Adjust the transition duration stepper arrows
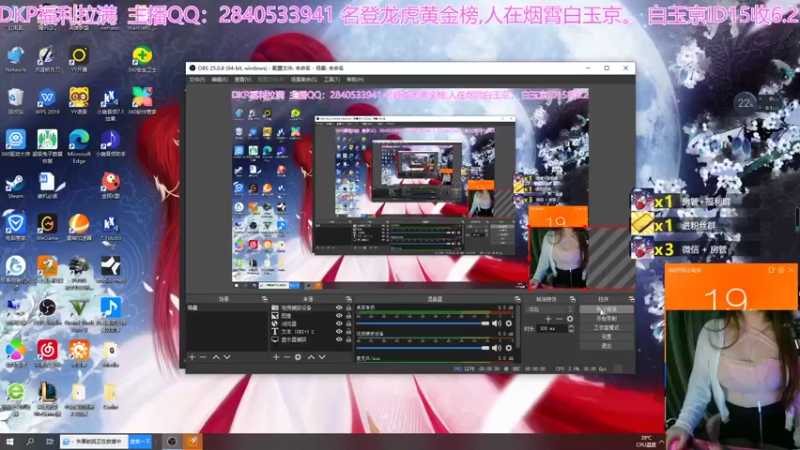Image resolution: width=800 pixels, height=450 pixels. 571,329
